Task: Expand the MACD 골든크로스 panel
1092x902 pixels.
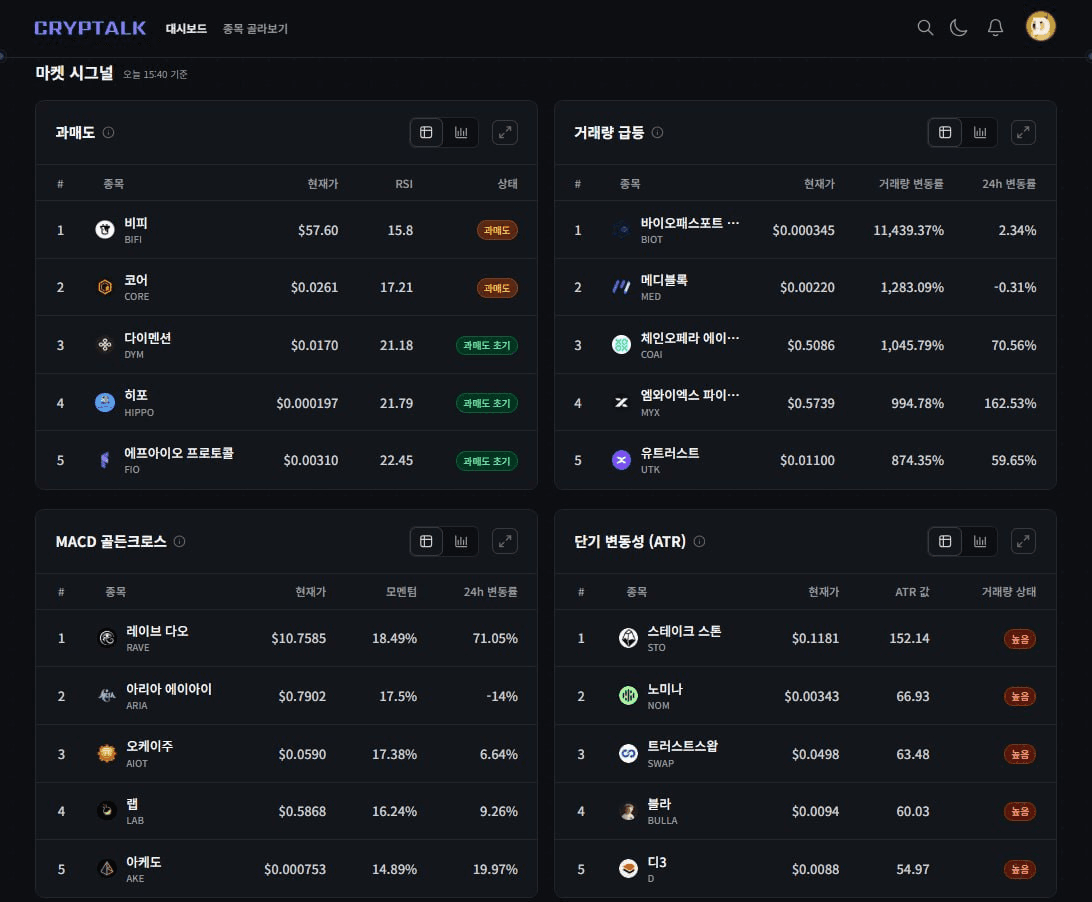Action: tap(505, 541)
